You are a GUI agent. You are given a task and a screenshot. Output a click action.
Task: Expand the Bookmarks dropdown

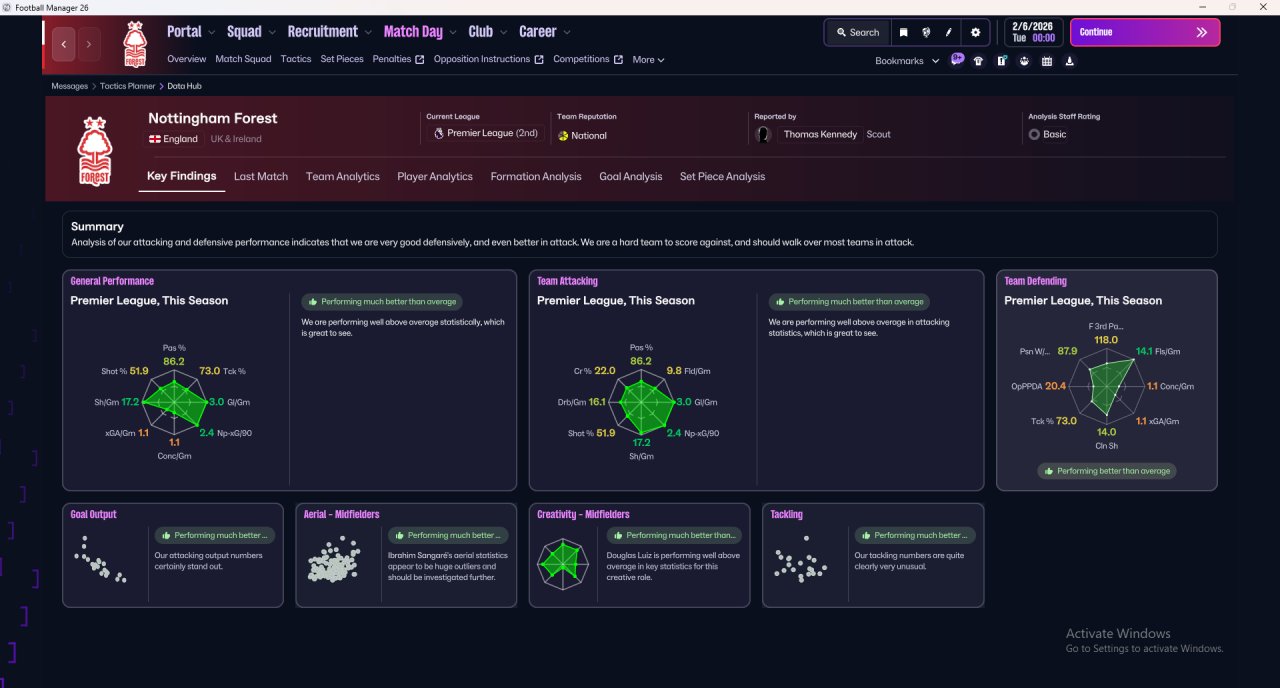click(x=907, y=61)
